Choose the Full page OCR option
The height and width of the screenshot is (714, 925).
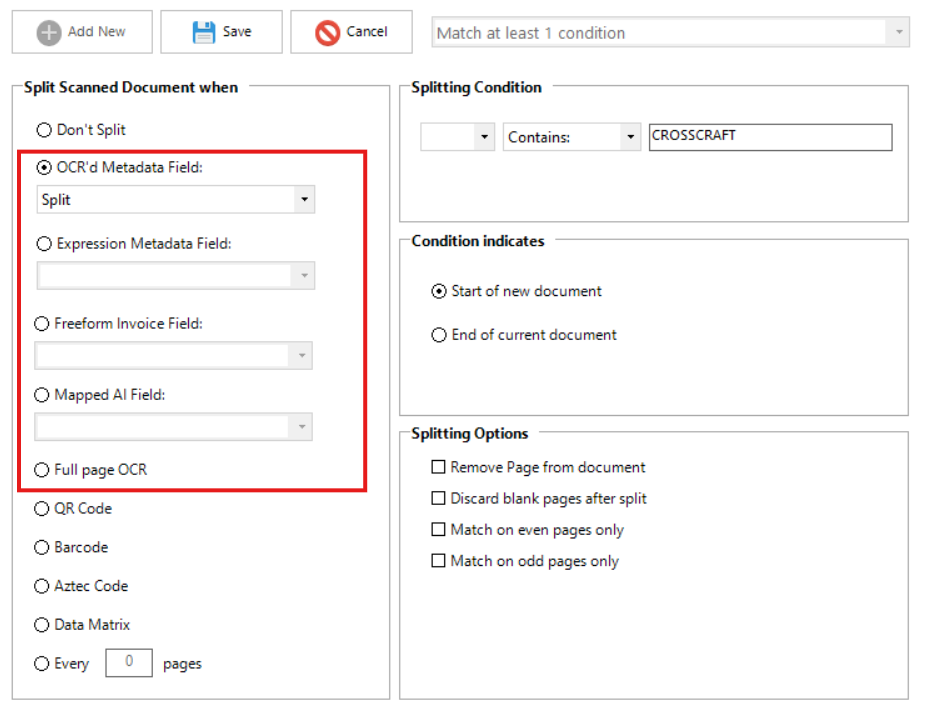tap(43, 470)
